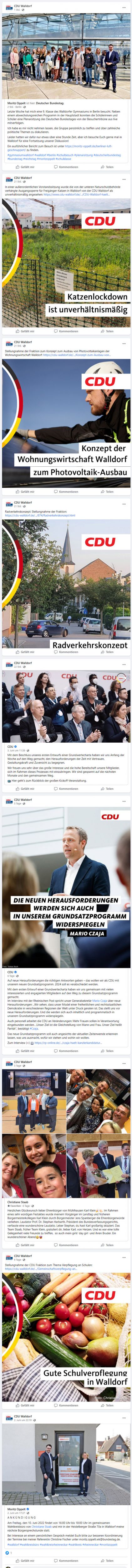Click CDU Walldorf avatar on Radverkehrskonzept post

pos(8,504)
